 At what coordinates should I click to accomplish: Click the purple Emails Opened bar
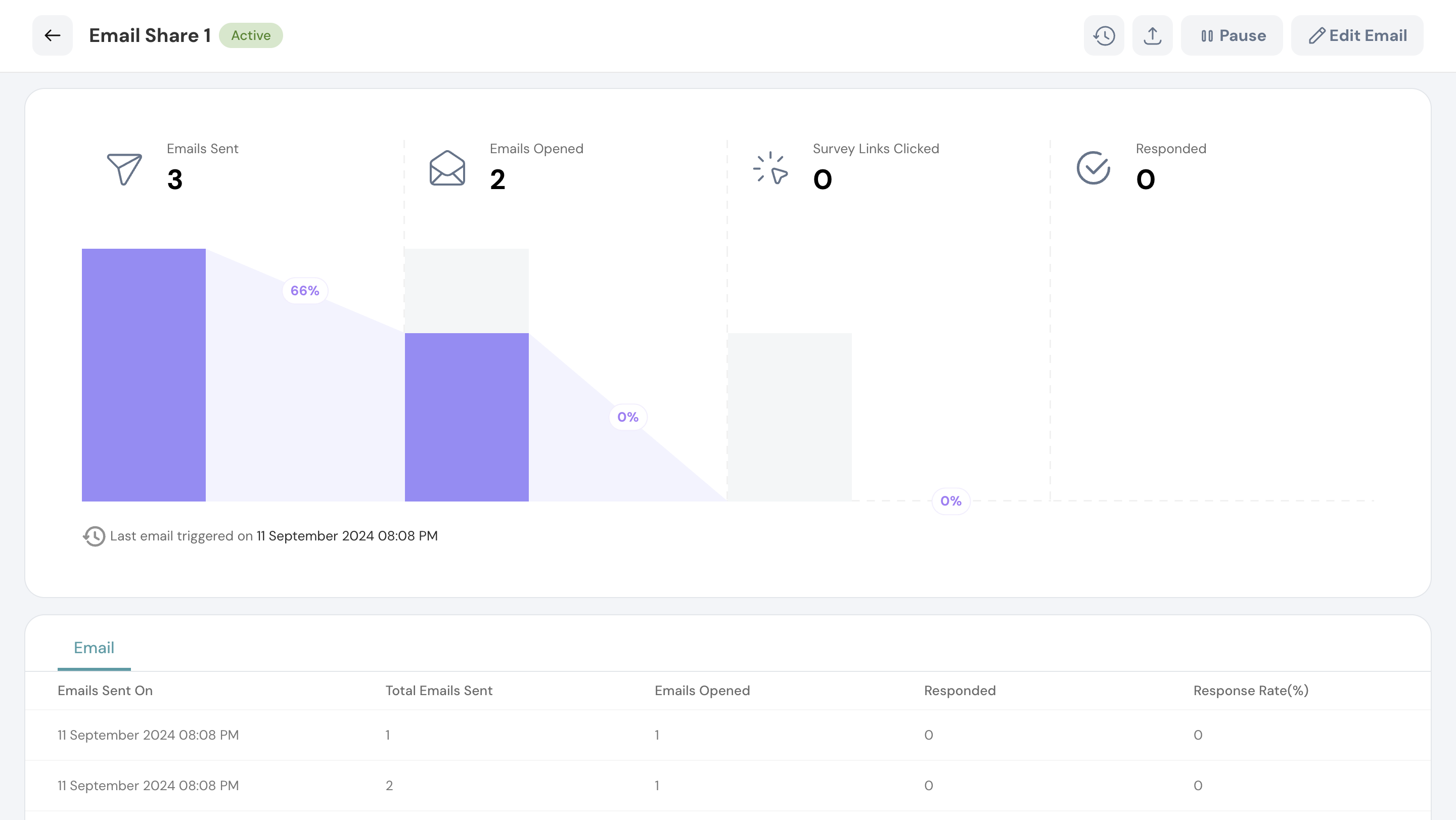click(466, 417)
